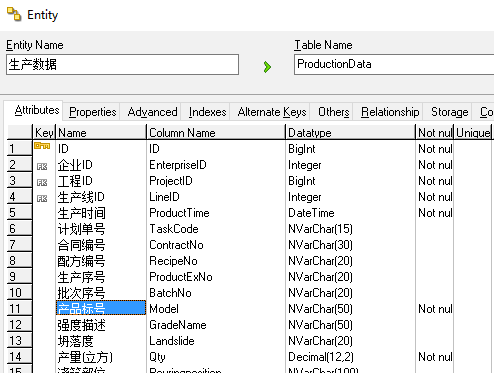Click the Not null column header

coord(435,133)
